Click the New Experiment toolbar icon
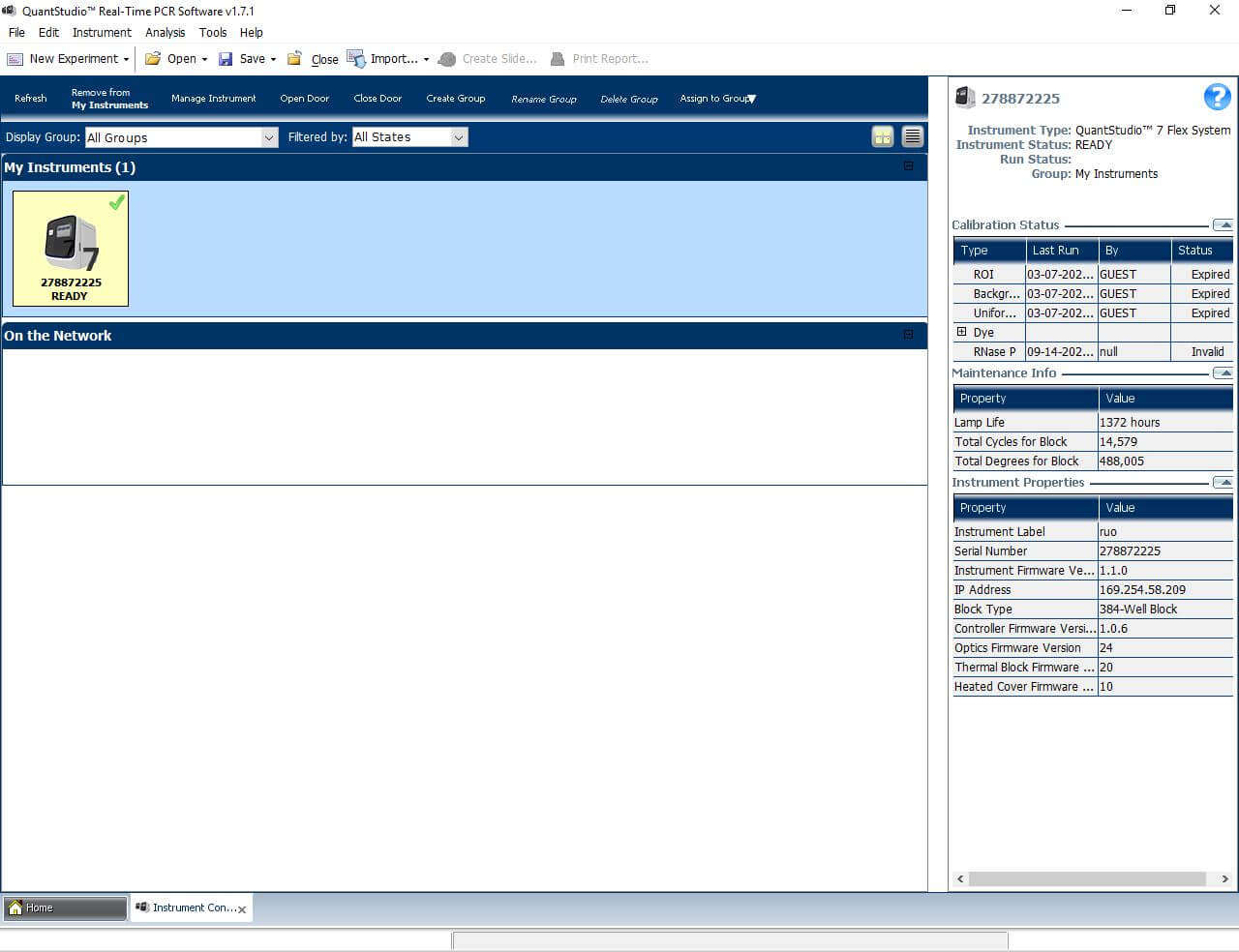 coord(15,59)
